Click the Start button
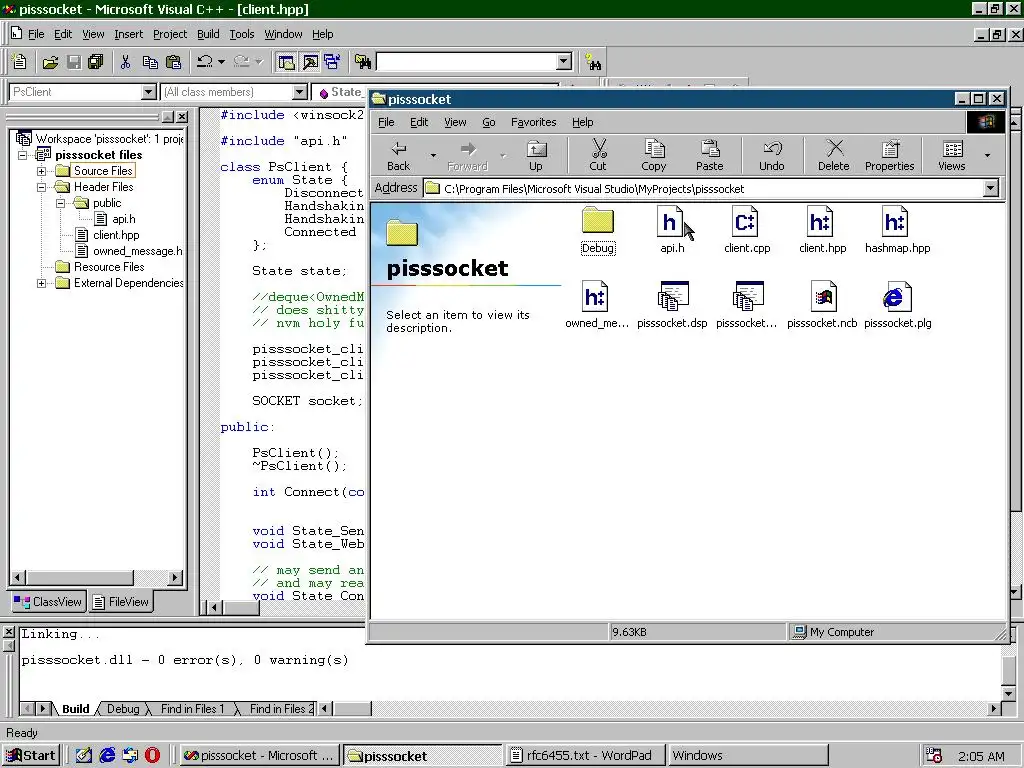Viewport: 1024px width, 768px height. [x=31, y=756]
